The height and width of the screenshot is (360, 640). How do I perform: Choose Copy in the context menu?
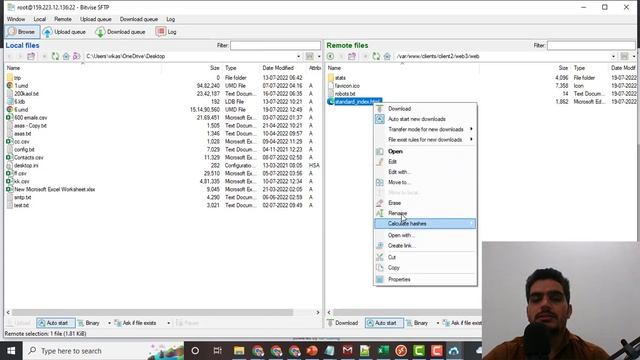(425, 268)
